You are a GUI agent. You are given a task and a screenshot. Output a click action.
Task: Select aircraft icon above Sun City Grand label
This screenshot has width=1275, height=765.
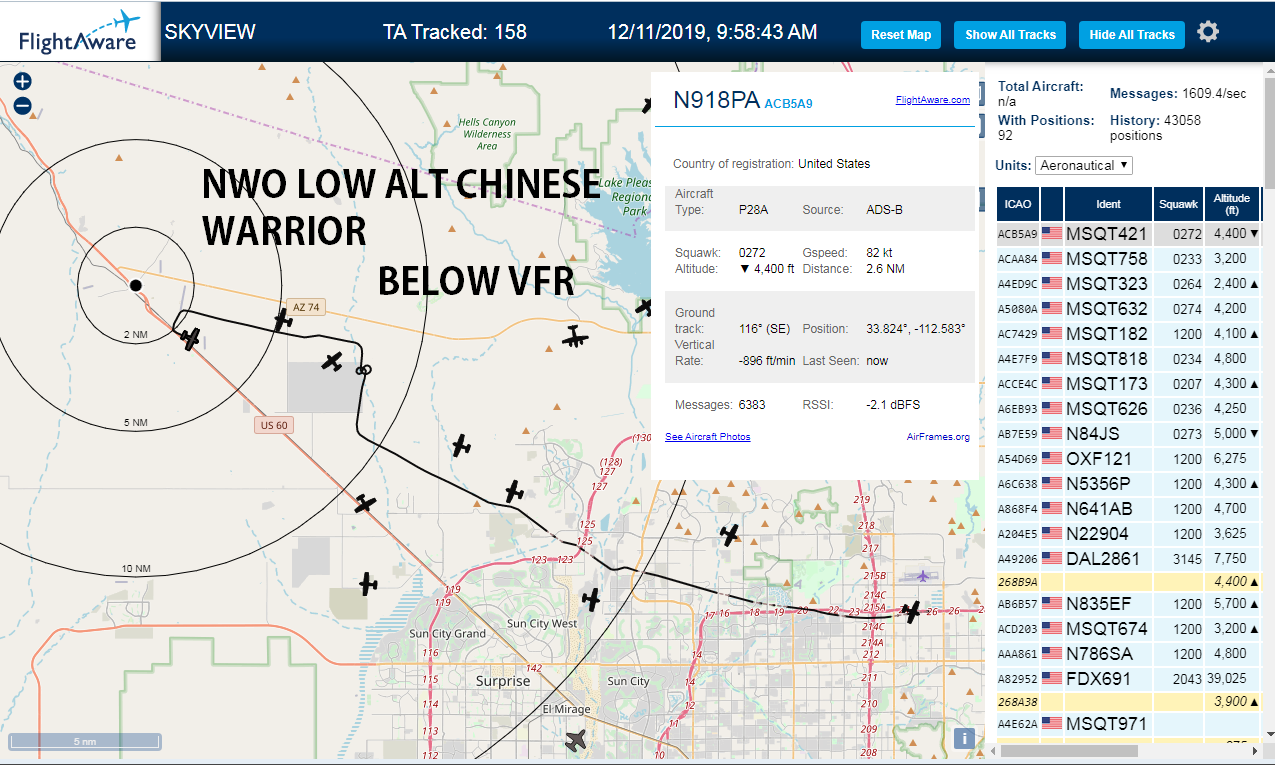[368, 582]
